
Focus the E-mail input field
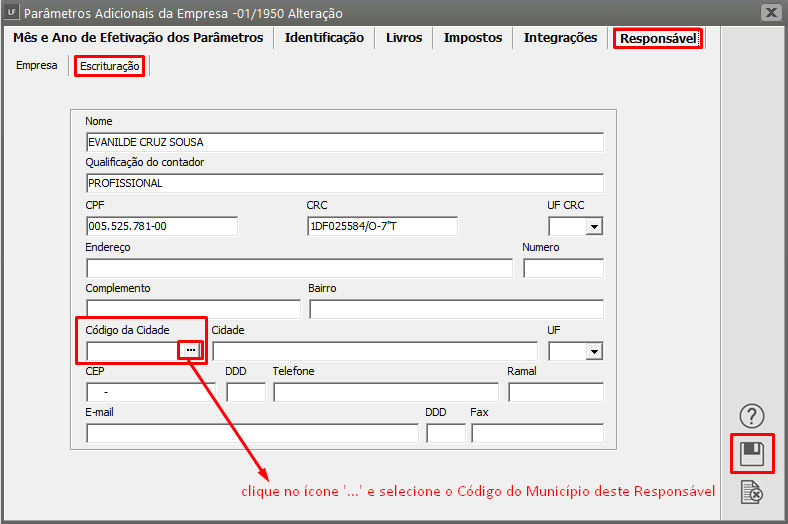click(x=252, y=433)
